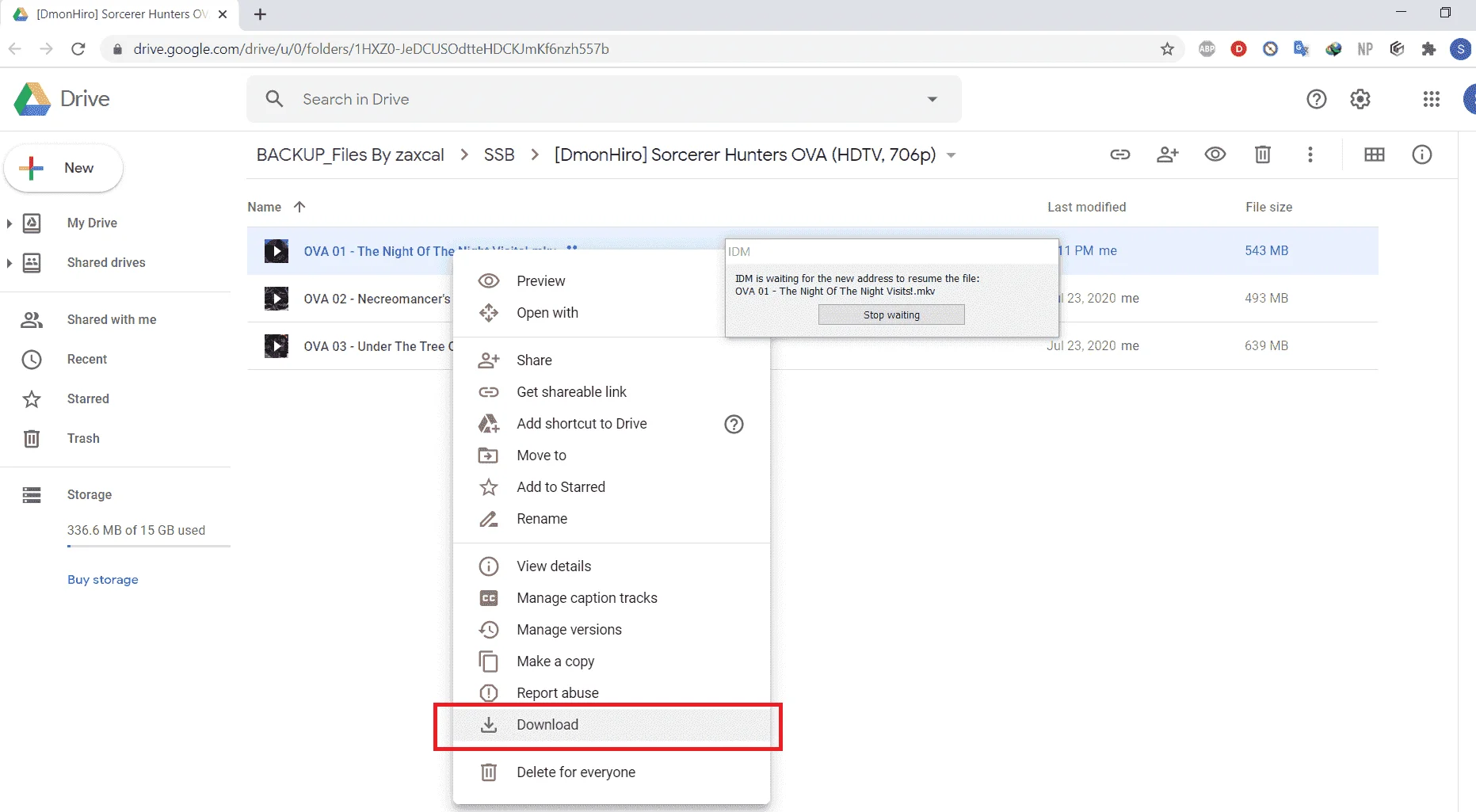This screenshot has height=812, width=1476.
Task: Reverse sort direction arrow next to Name
Action: coord(299,207)
